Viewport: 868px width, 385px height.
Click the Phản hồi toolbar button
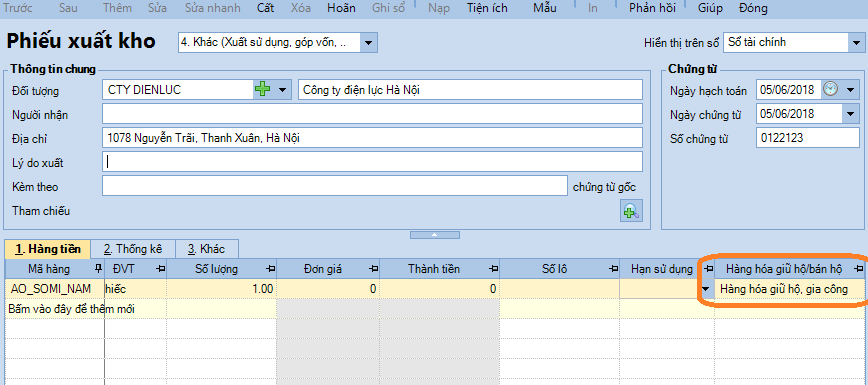[652, 8]
